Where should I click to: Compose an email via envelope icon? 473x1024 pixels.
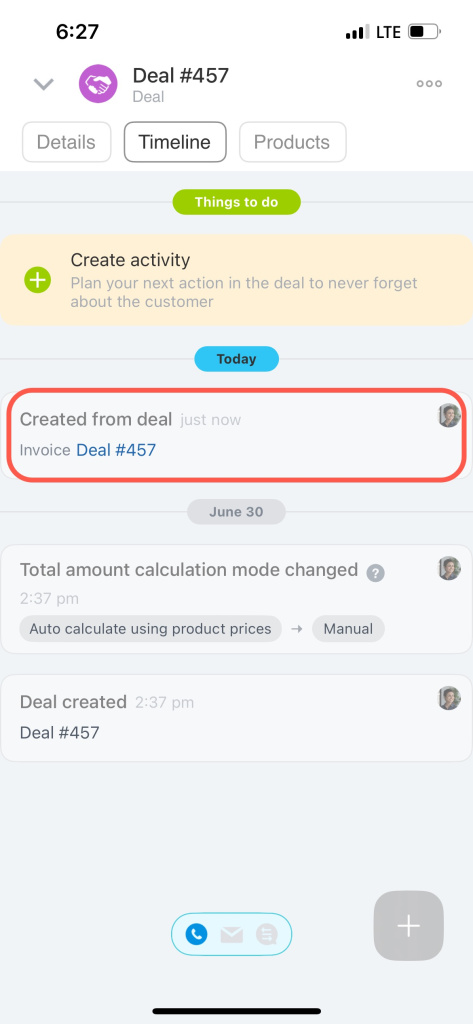point(231,935)
